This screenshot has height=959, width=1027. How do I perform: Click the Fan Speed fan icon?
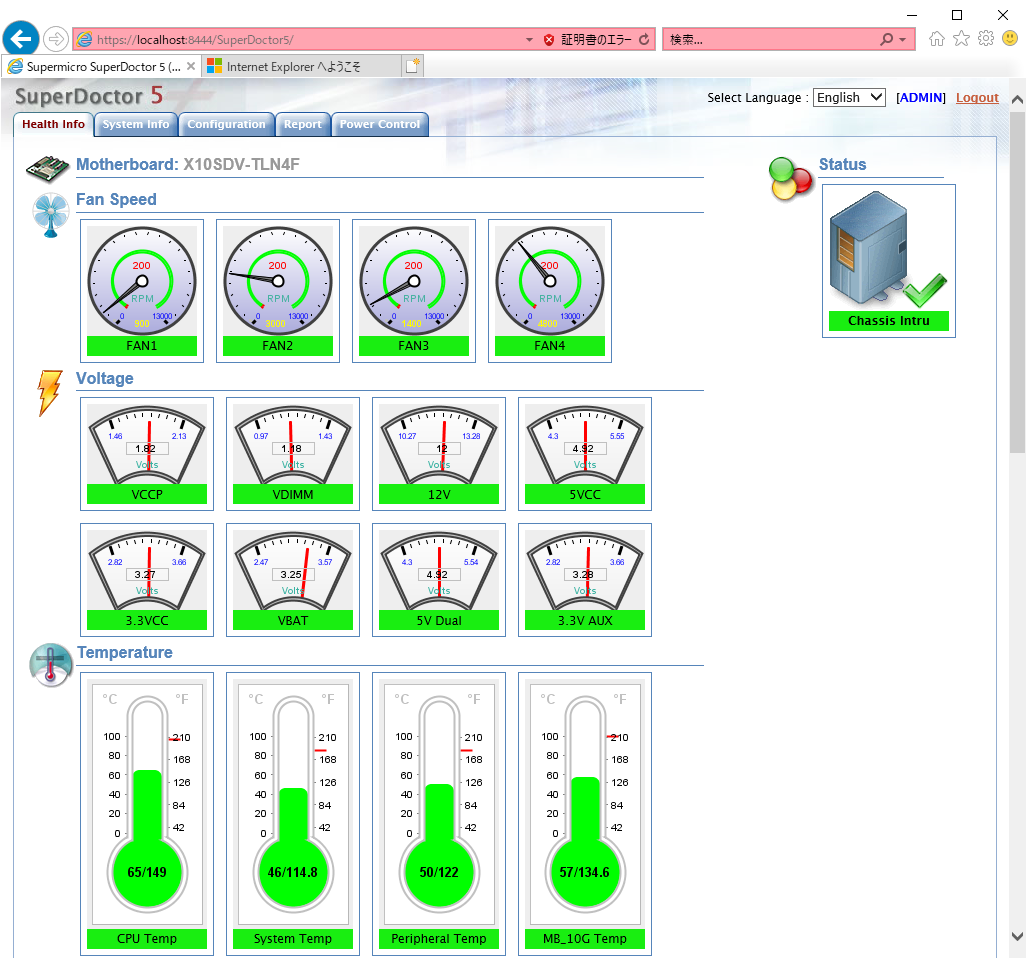tap(50, 215)
